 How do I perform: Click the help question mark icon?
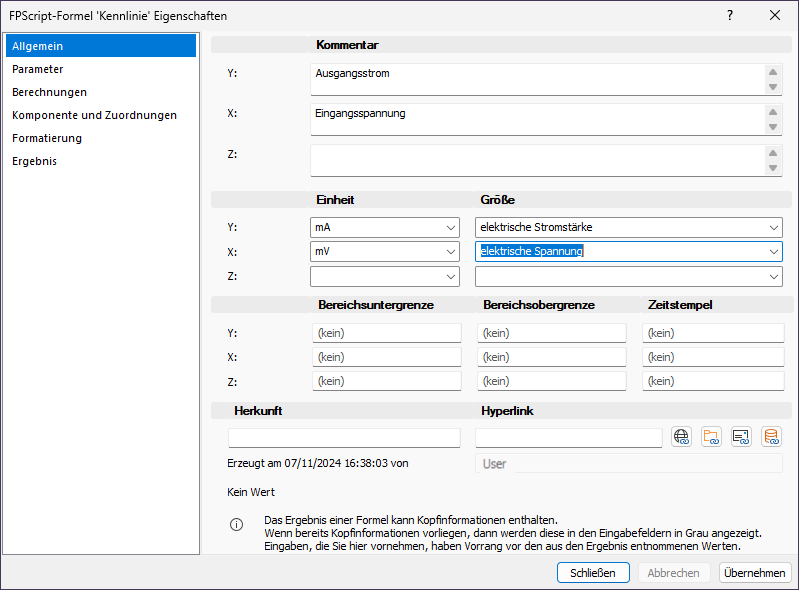point(730,15)
